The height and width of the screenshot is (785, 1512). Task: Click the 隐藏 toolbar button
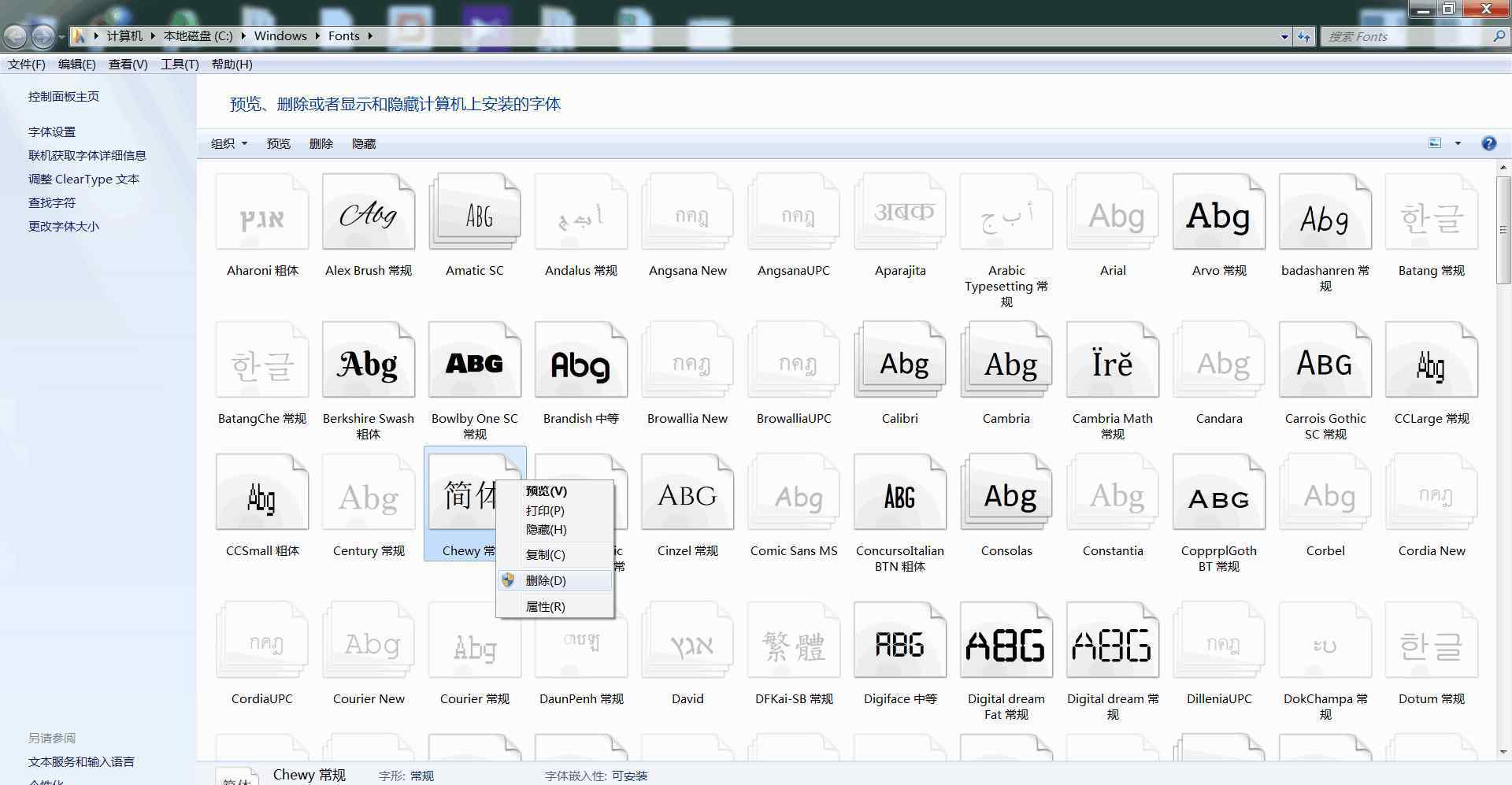point(364,143)
